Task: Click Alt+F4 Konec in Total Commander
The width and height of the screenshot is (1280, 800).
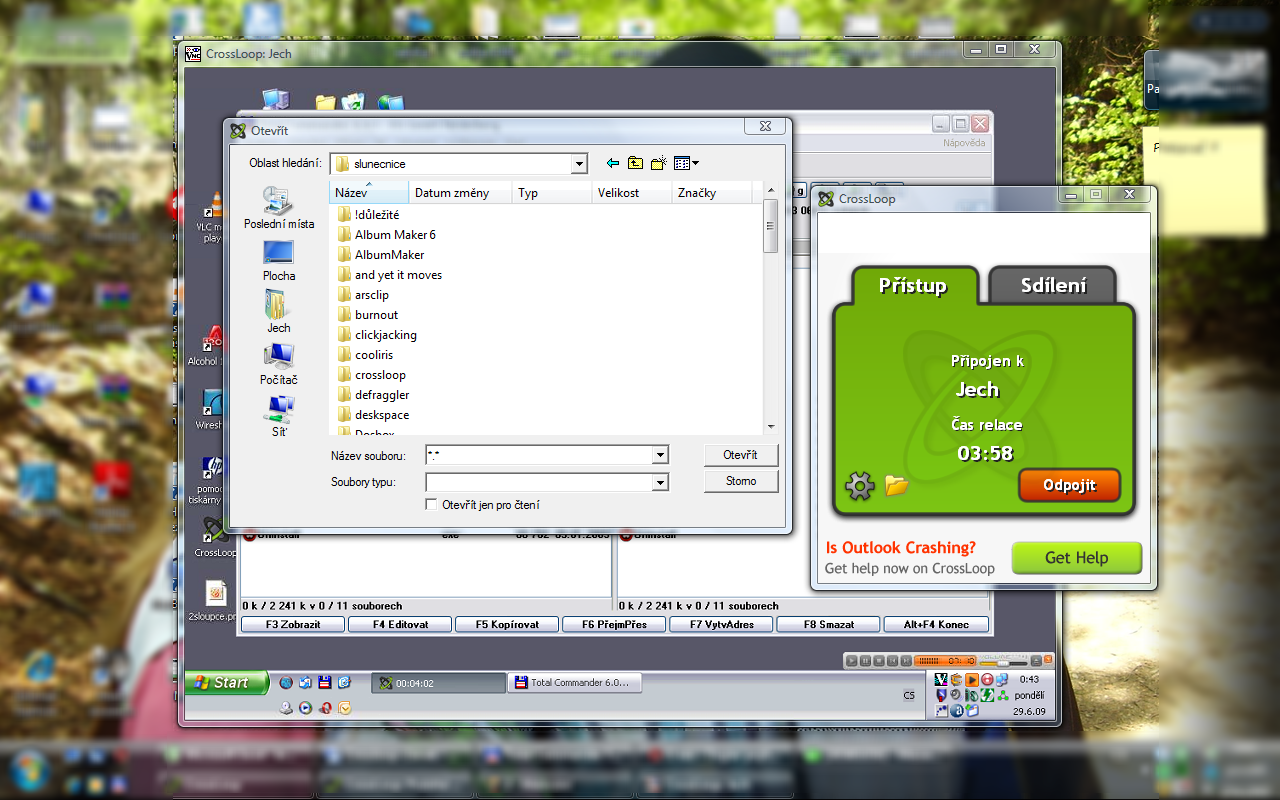Action: click(x=936, y=624)
